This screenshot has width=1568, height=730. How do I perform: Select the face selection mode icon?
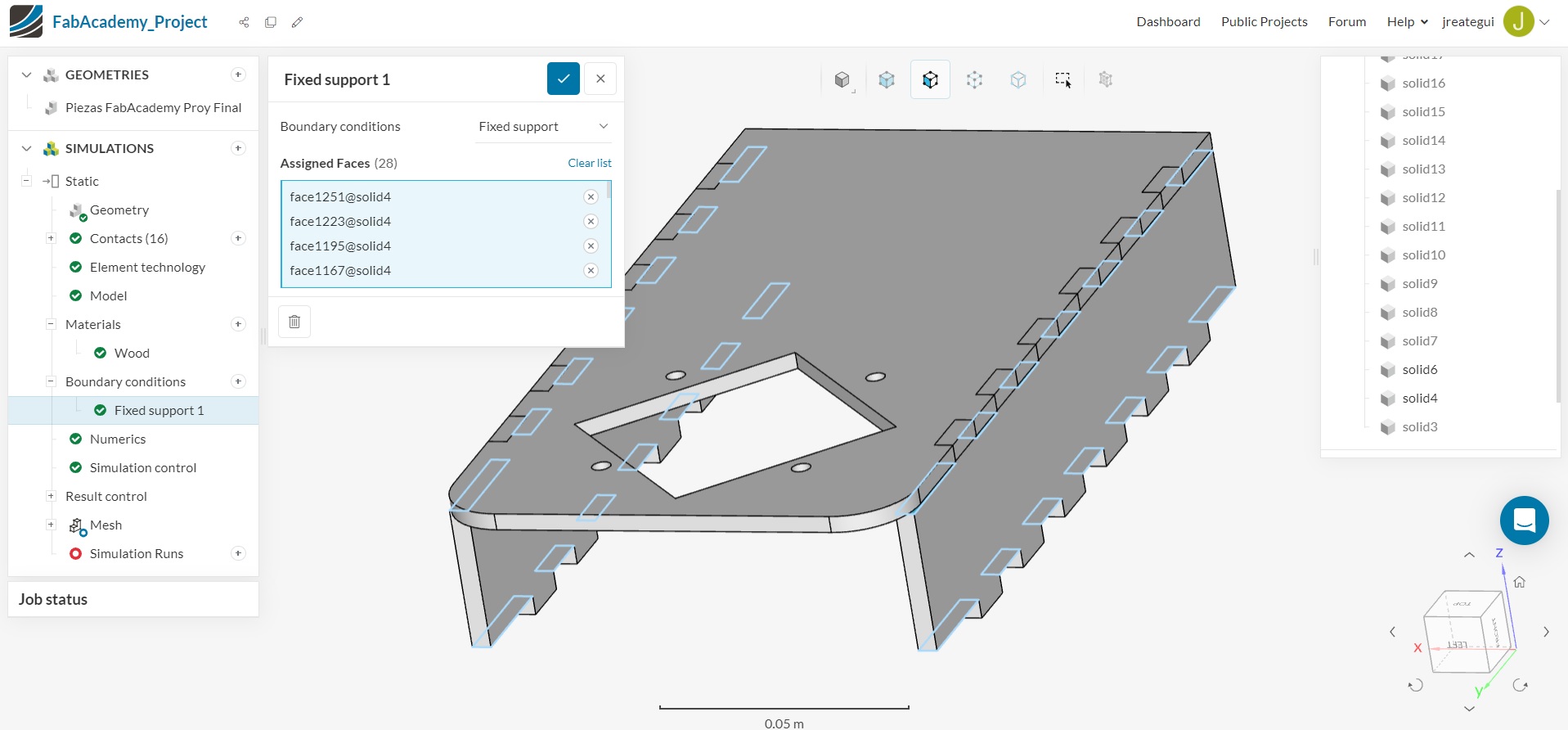point(930,79)
